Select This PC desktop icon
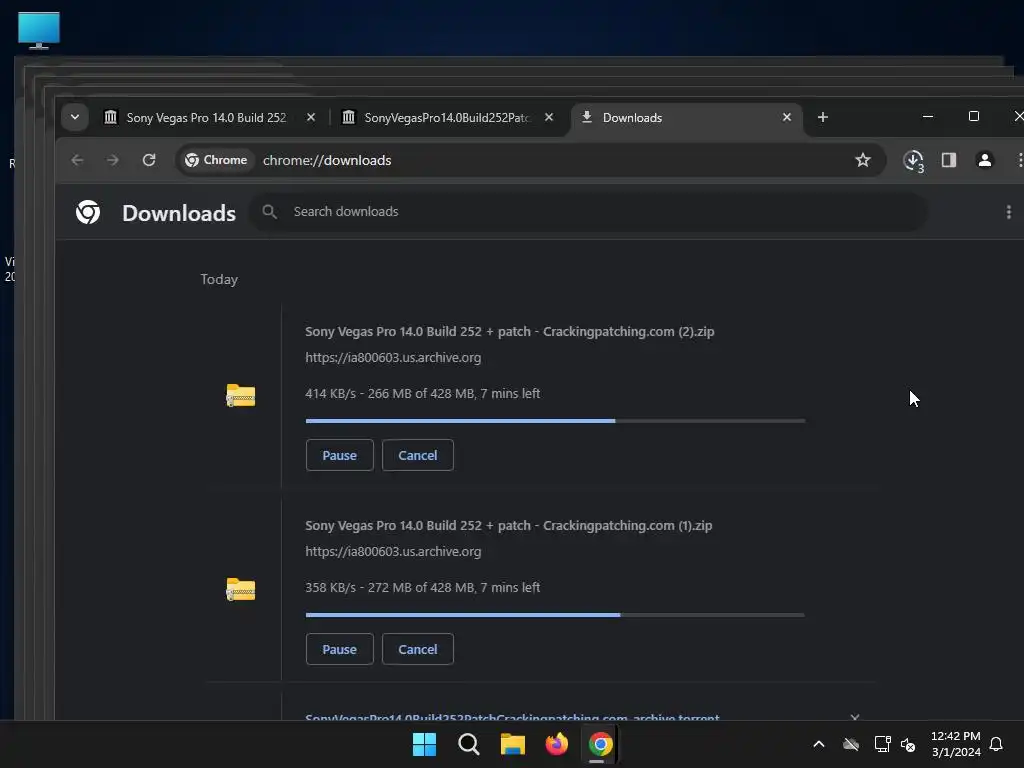This screenshot has width=1024, height=768. (39, 30)
